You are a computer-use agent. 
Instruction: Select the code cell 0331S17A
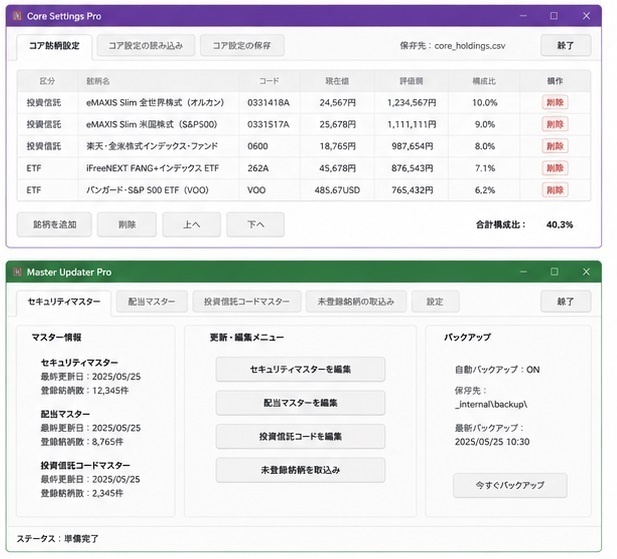(268, 124)
